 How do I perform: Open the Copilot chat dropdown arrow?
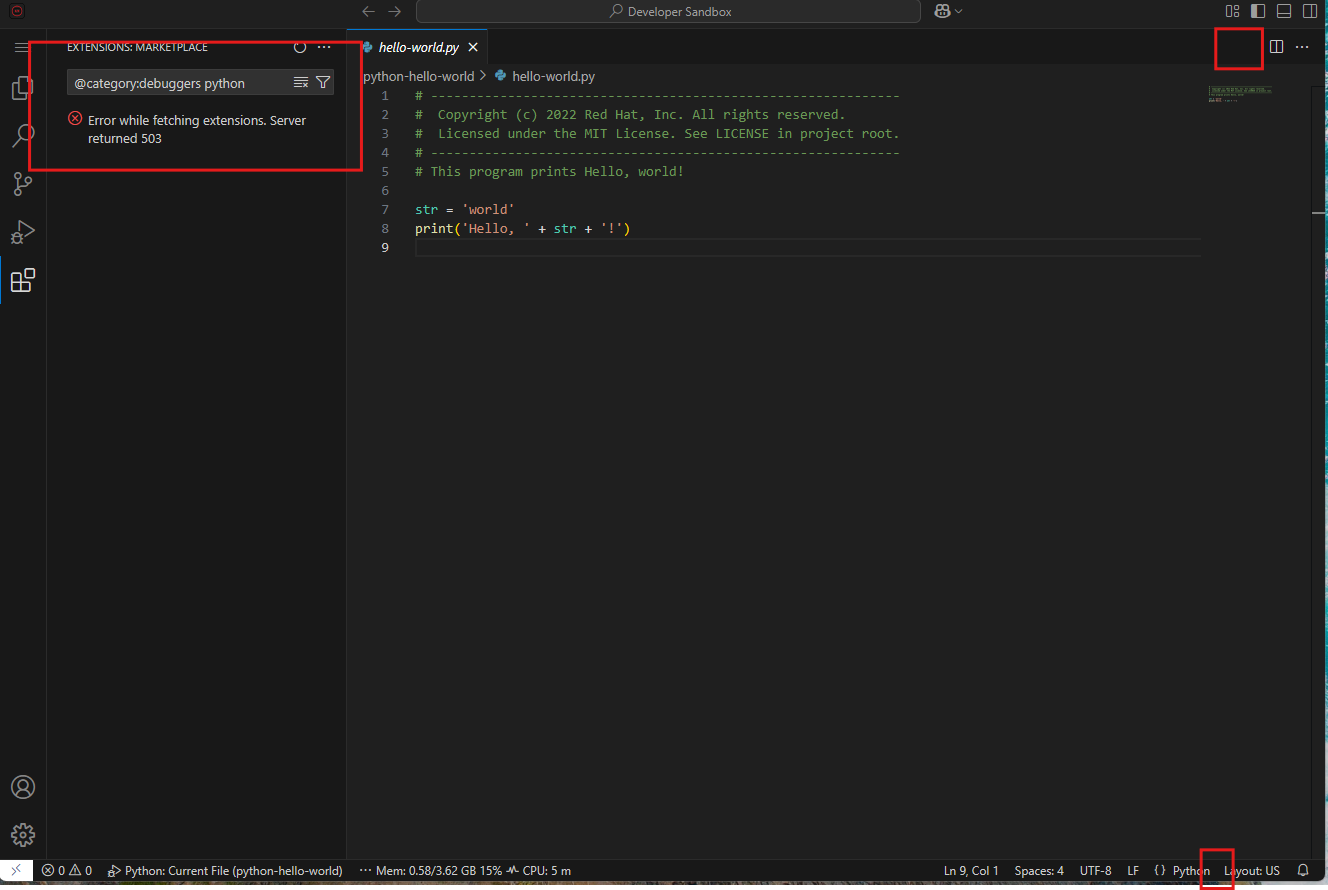[x=960, y=12]
